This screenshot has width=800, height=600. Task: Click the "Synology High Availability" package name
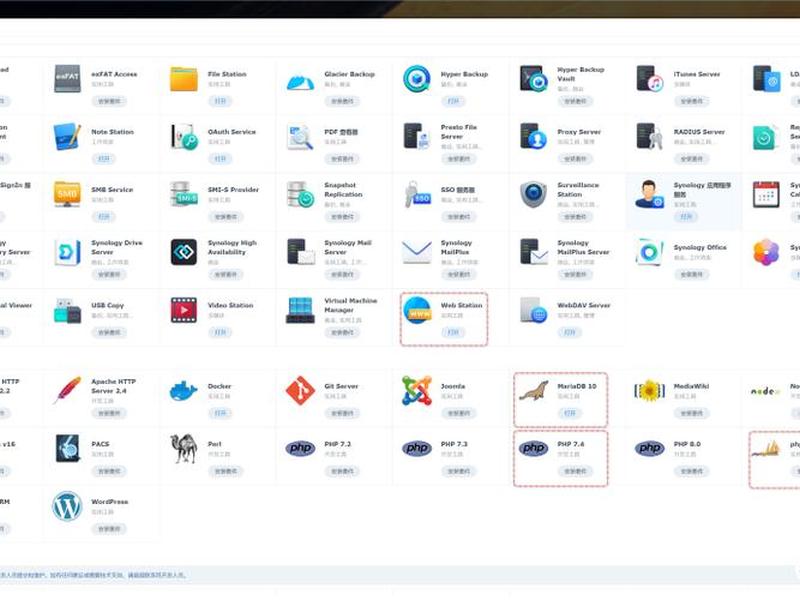coord(232,247)
